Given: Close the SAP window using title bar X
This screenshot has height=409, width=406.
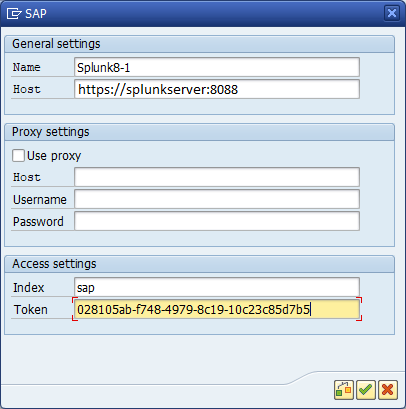Looking at the screenshot, I should point(392,13).
